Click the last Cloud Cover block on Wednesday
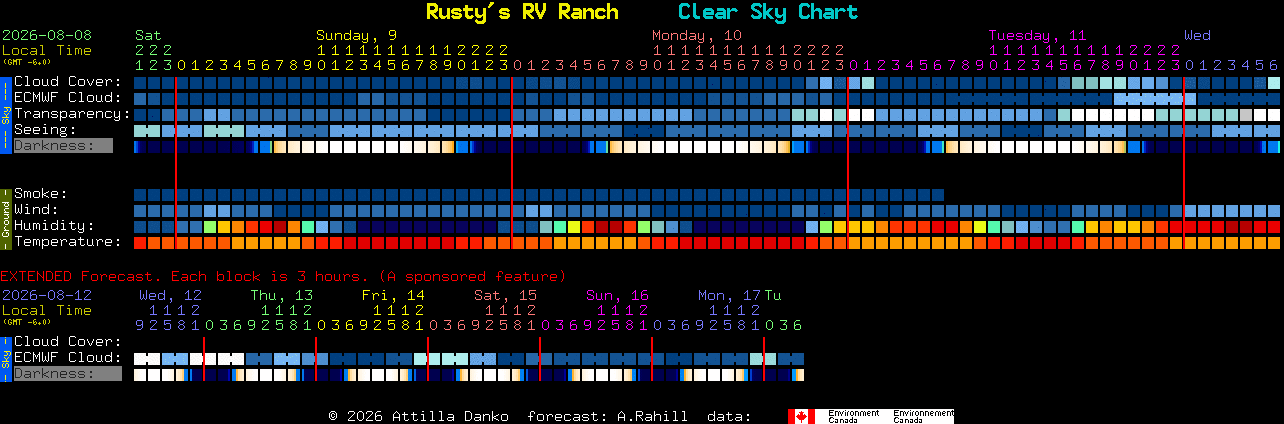Viewport: 1284px width, 424px height. [1274, 82]
